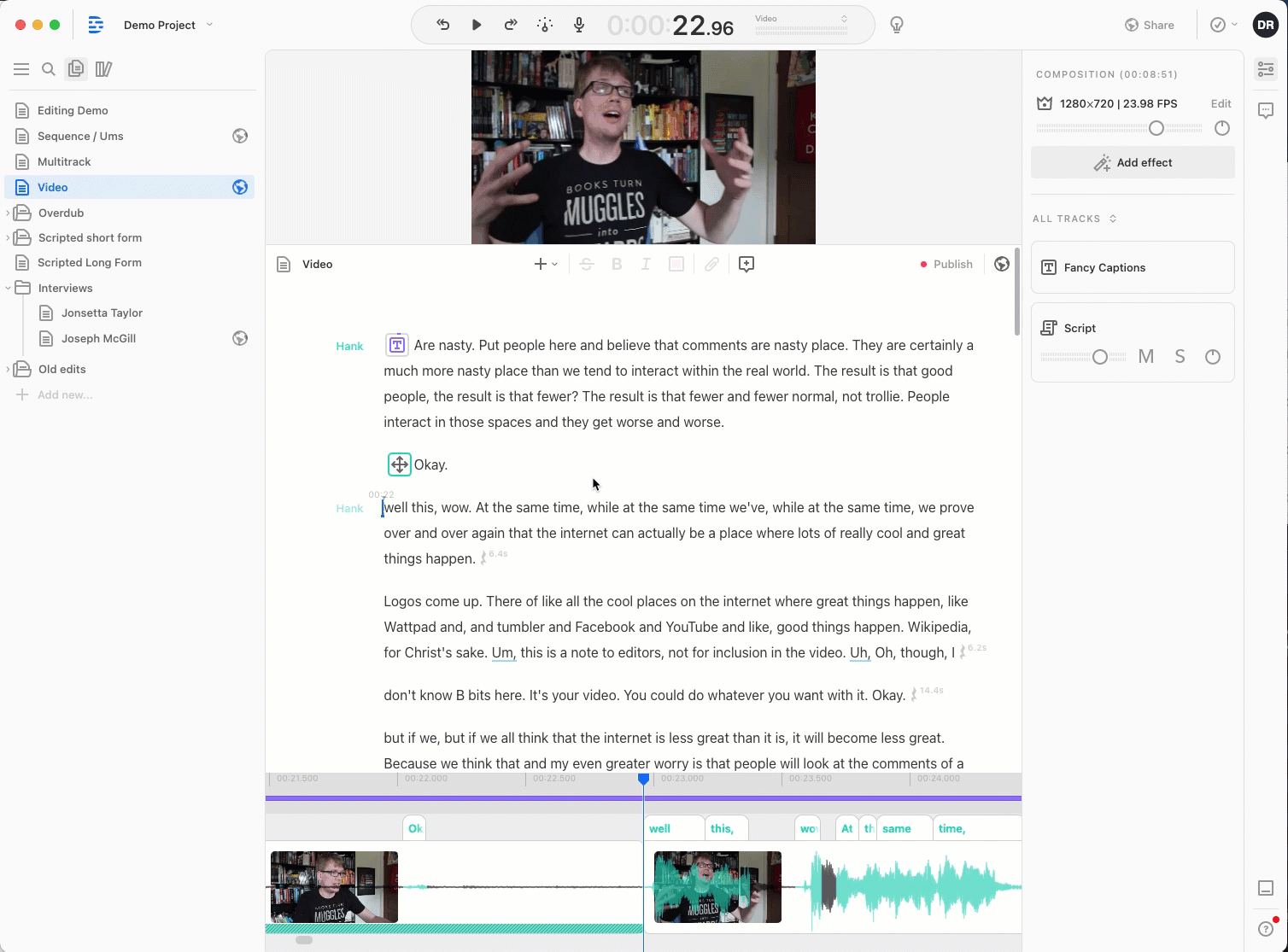Collapse the Interviews folder
The width and height of the screenshot is (1288, 952).
[x=9, y=288]
